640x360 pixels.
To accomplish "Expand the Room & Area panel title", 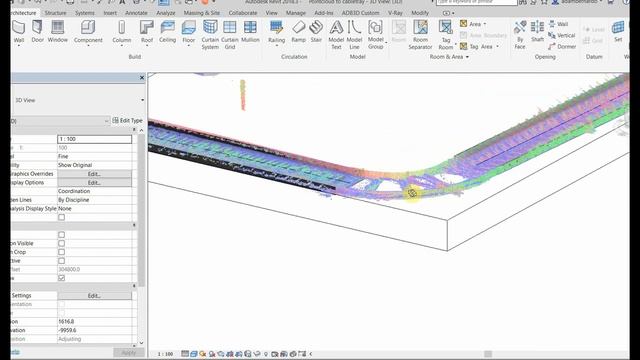I will (x=449, y=57).
